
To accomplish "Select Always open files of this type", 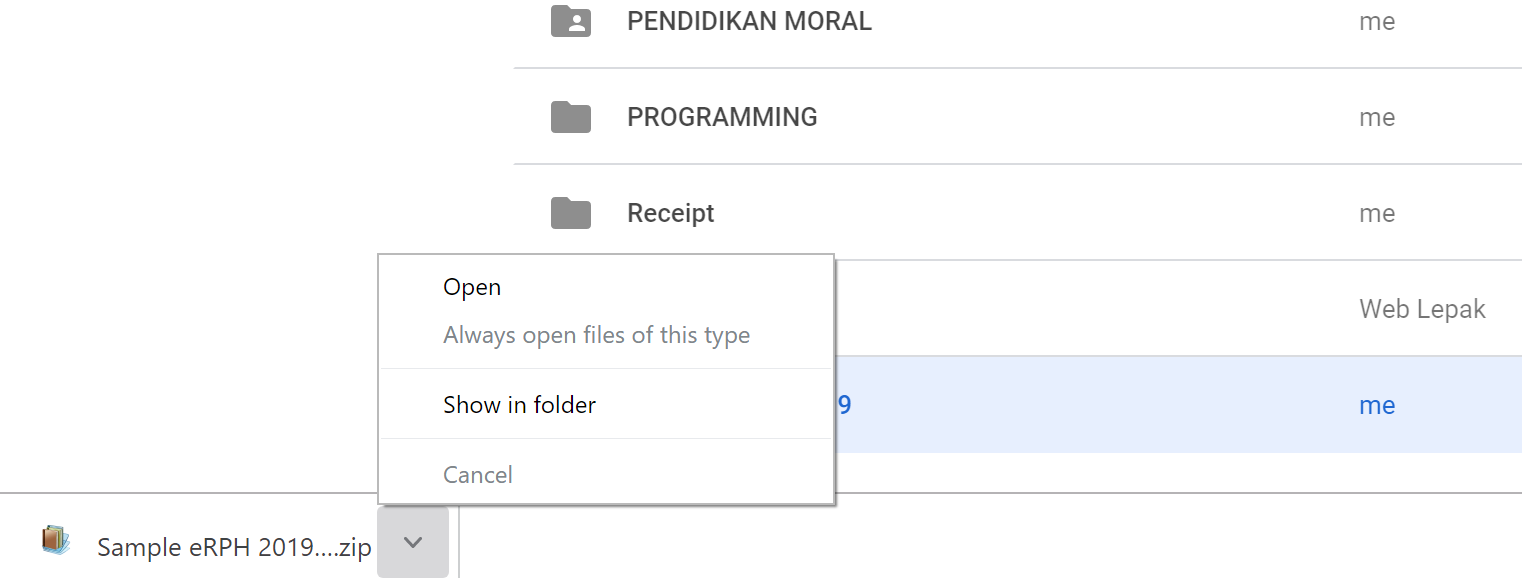I will [596, 335].
